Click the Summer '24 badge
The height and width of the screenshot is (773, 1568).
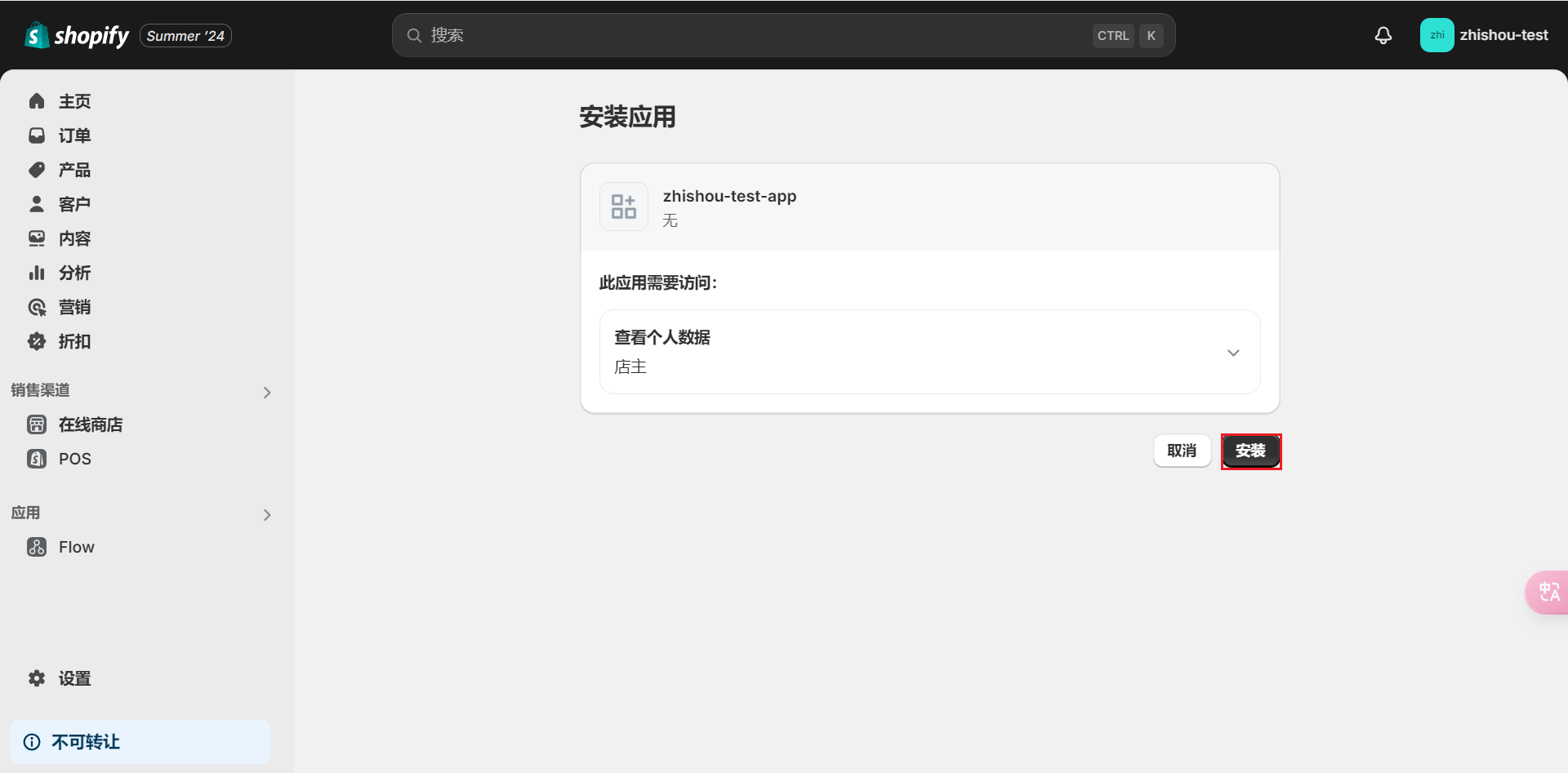coord(185,36)
